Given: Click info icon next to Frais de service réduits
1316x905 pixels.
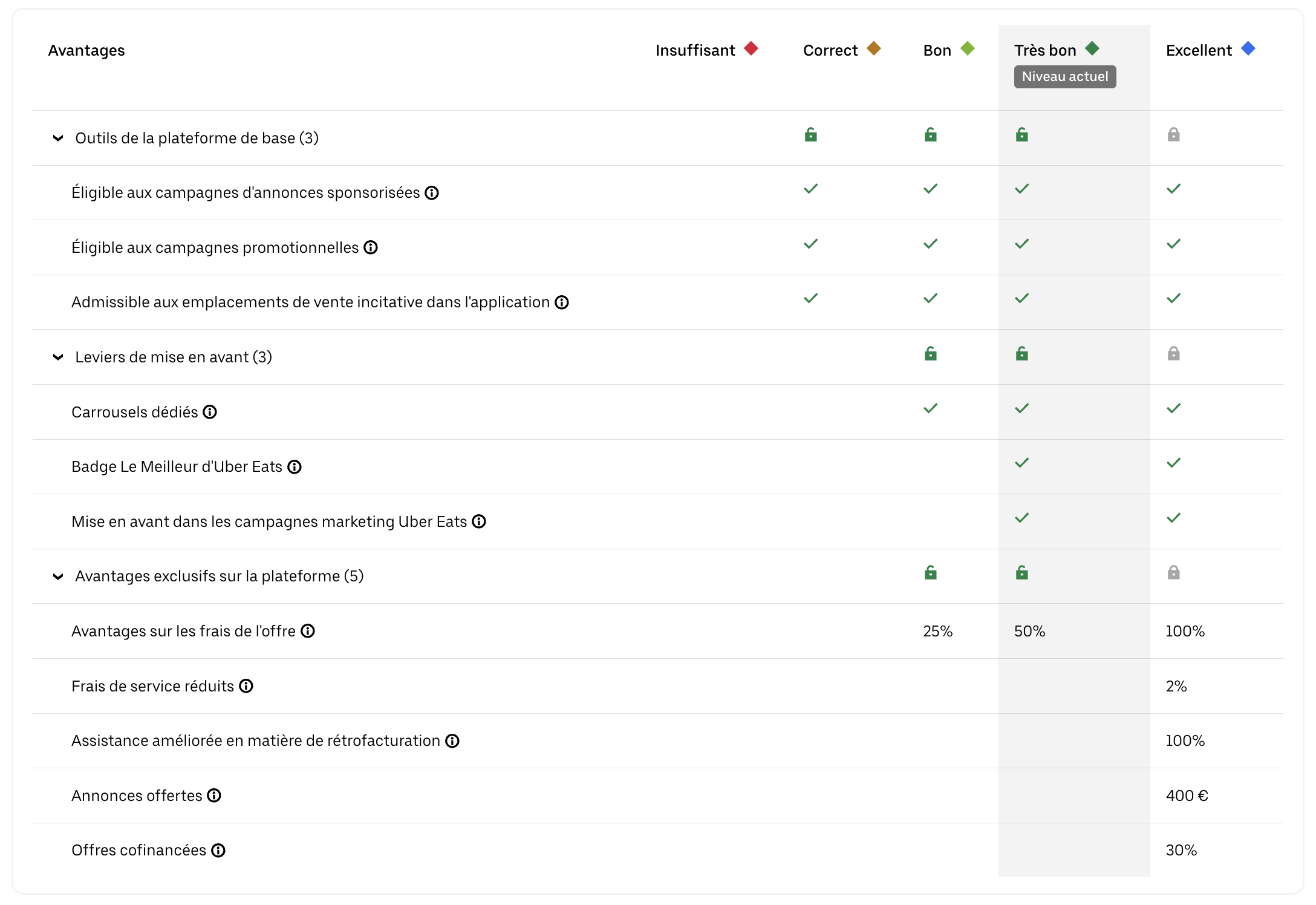Looking at the screenshot, I should point(246,686).
